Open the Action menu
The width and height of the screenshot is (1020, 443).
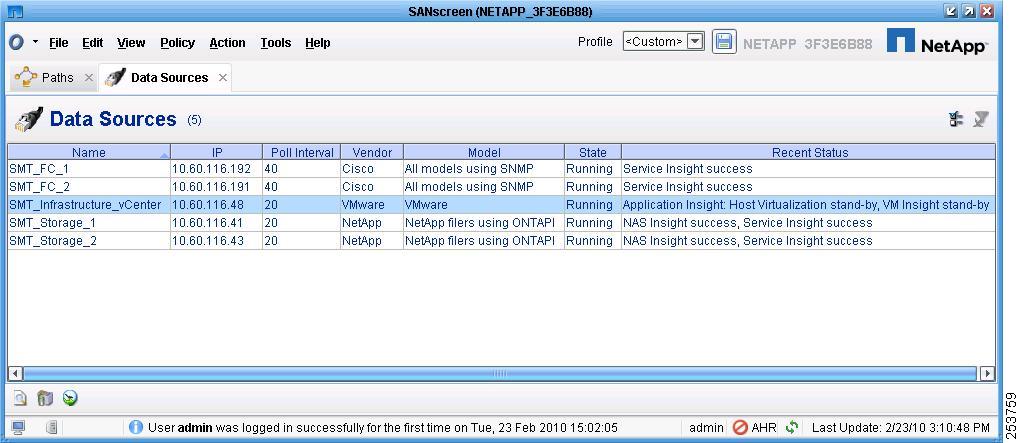[227, 43]
